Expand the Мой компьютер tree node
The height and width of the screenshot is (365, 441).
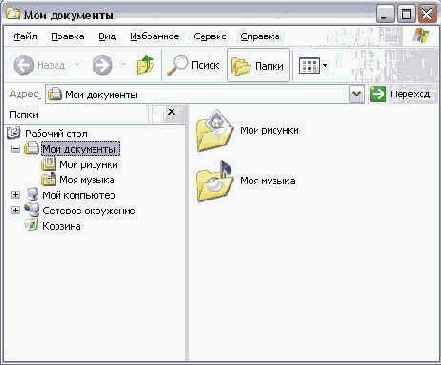(15, 195)
